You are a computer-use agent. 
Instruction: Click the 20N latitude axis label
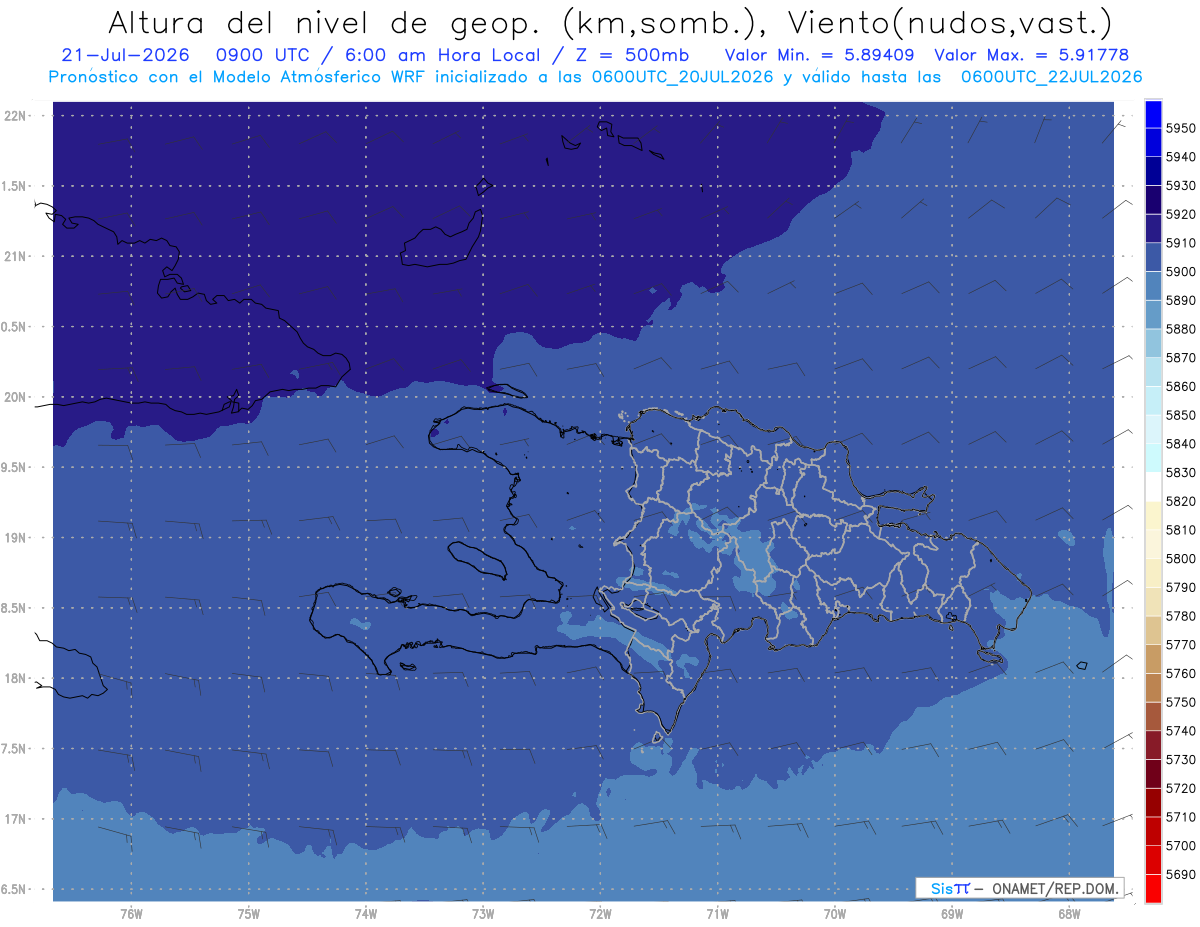(17, 397)
